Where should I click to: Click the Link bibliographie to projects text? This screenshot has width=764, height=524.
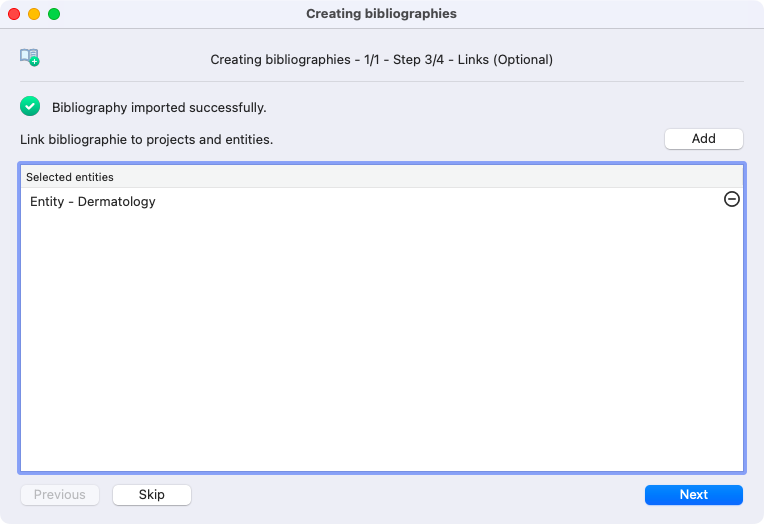coord(146,139)
